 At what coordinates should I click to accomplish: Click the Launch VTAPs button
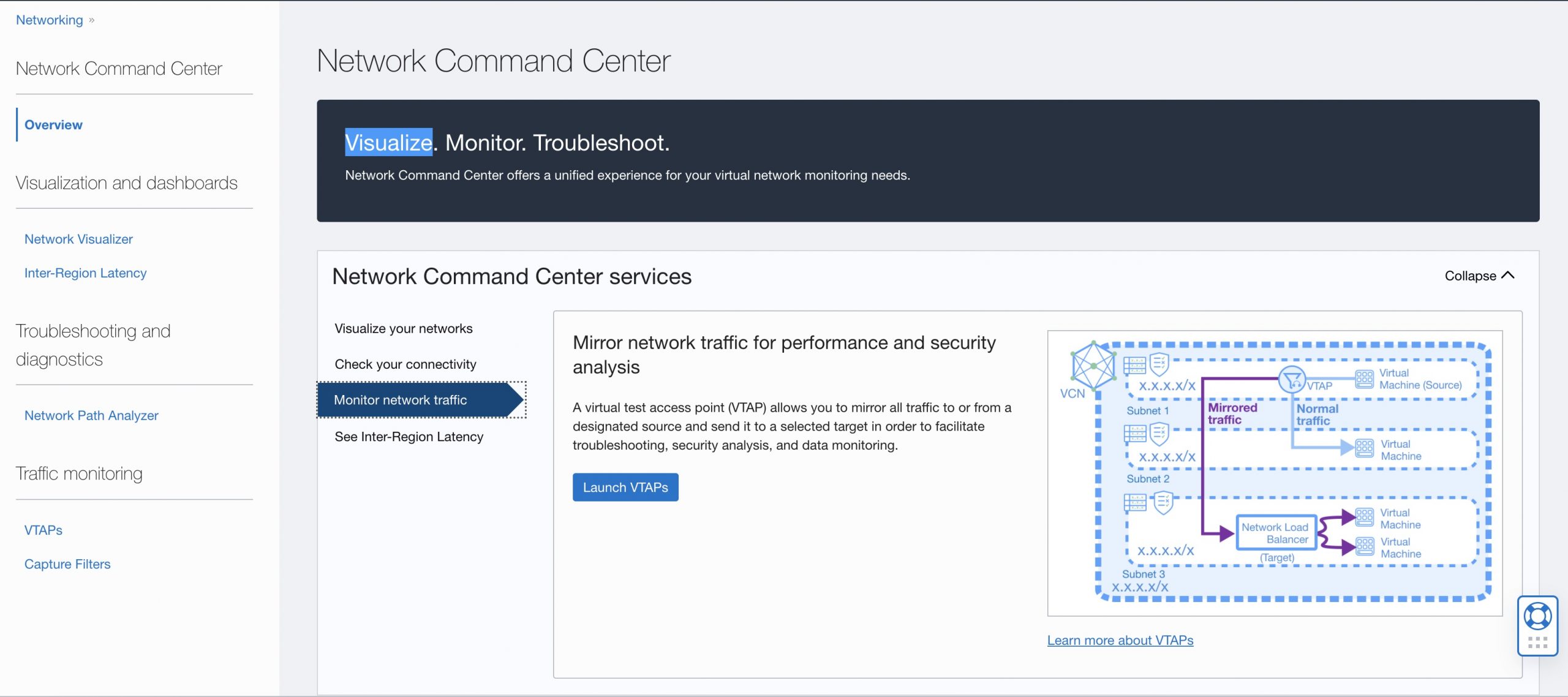625,487
